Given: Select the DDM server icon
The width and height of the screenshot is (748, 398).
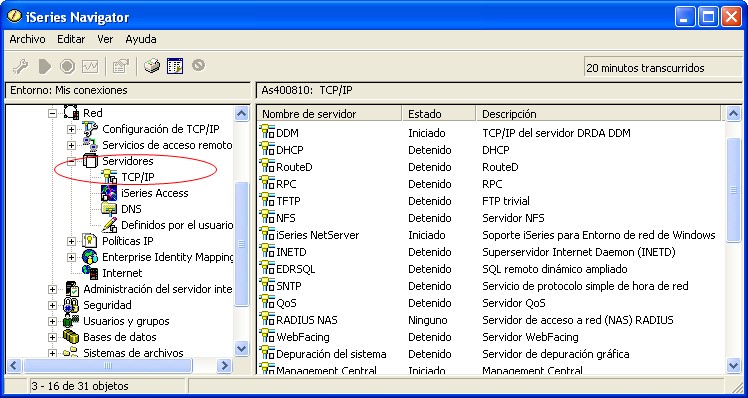Looking at the screenshot, I should click(x=267, y=132).
